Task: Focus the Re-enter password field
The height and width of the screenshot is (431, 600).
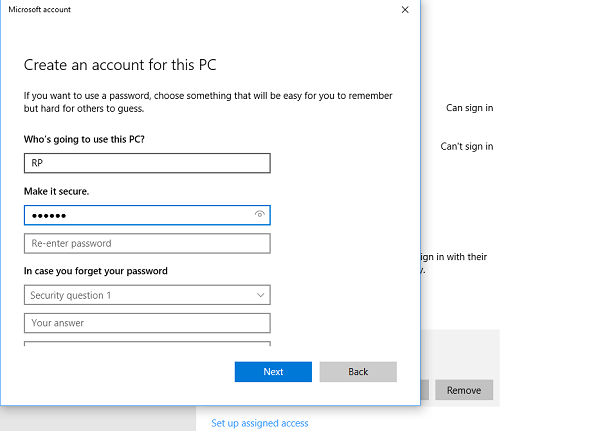Action: [x=147, y=243]
